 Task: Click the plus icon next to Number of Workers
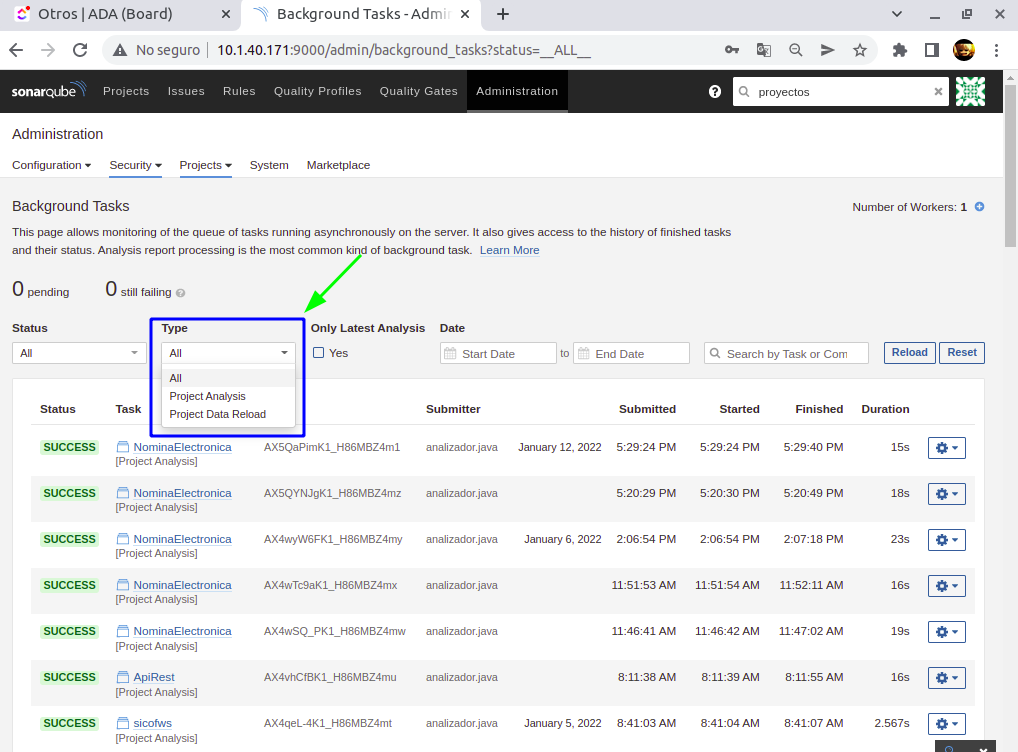point(979,207)
